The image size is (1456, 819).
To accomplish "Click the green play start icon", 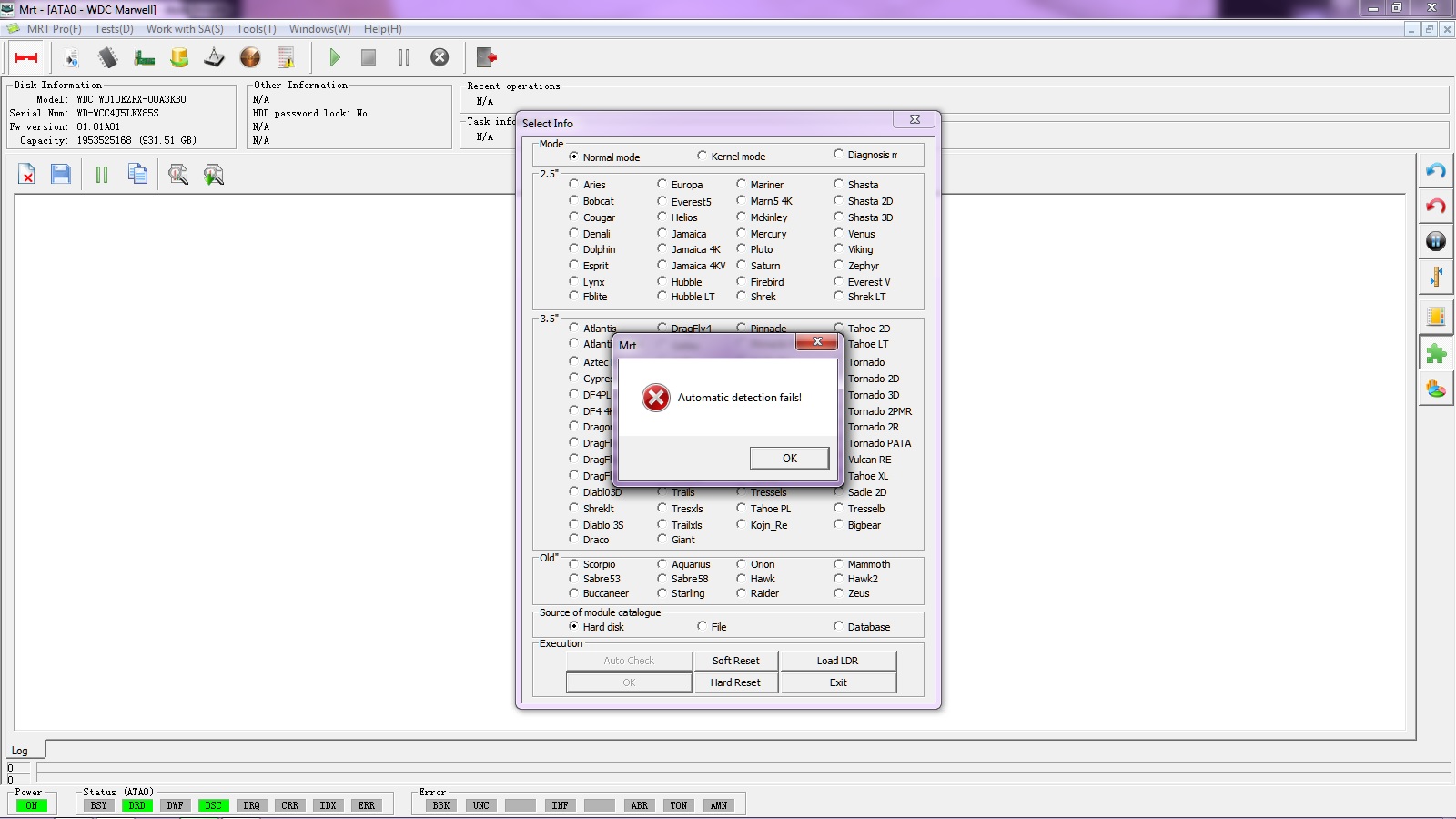I will (334, 57).
